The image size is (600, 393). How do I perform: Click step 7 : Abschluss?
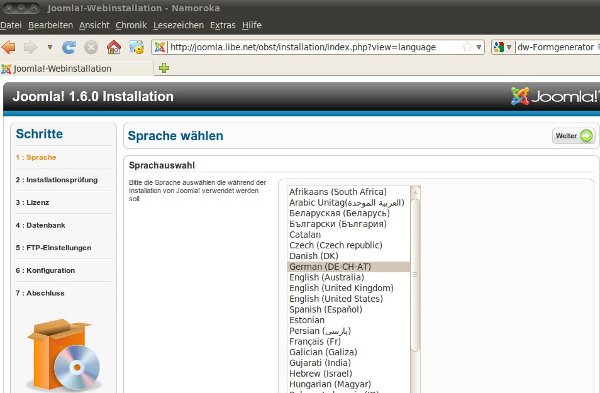[40, 293]
